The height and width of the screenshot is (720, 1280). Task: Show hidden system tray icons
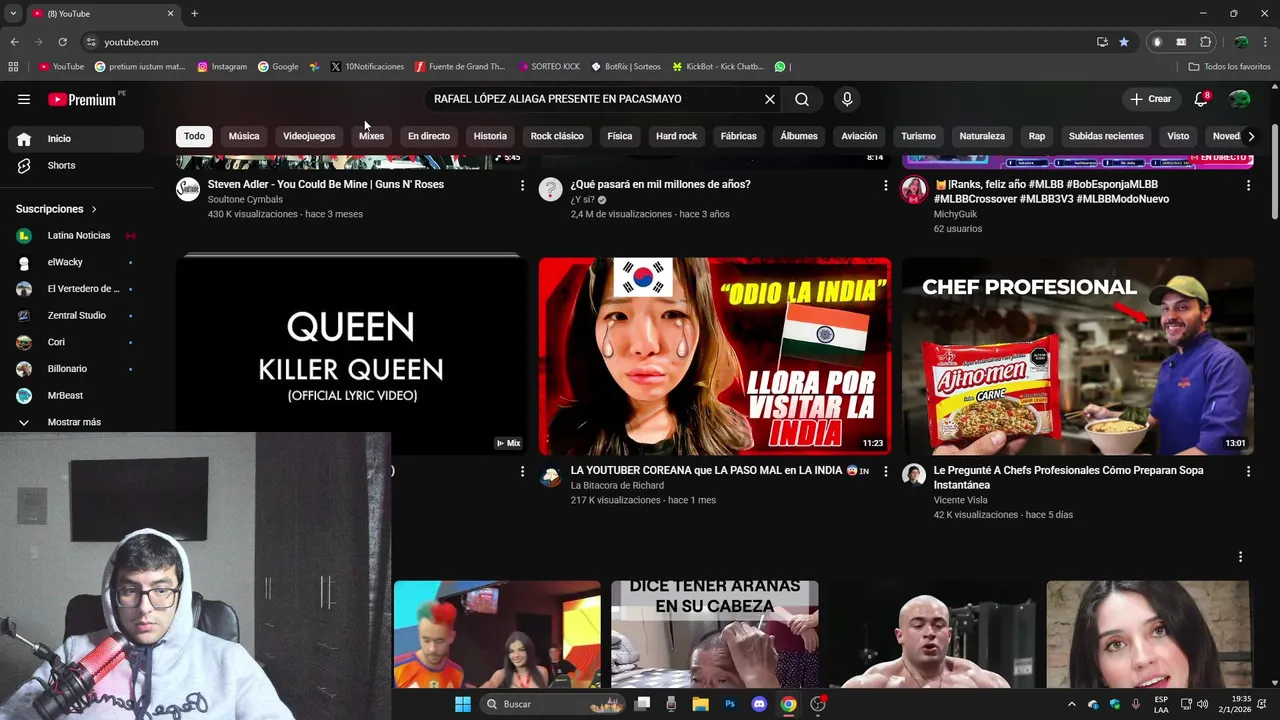tap(1072, 704)
